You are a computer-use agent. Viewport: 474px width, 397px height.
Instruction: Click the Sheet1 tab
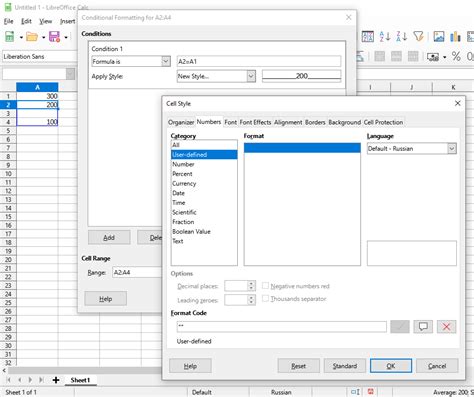80,380
